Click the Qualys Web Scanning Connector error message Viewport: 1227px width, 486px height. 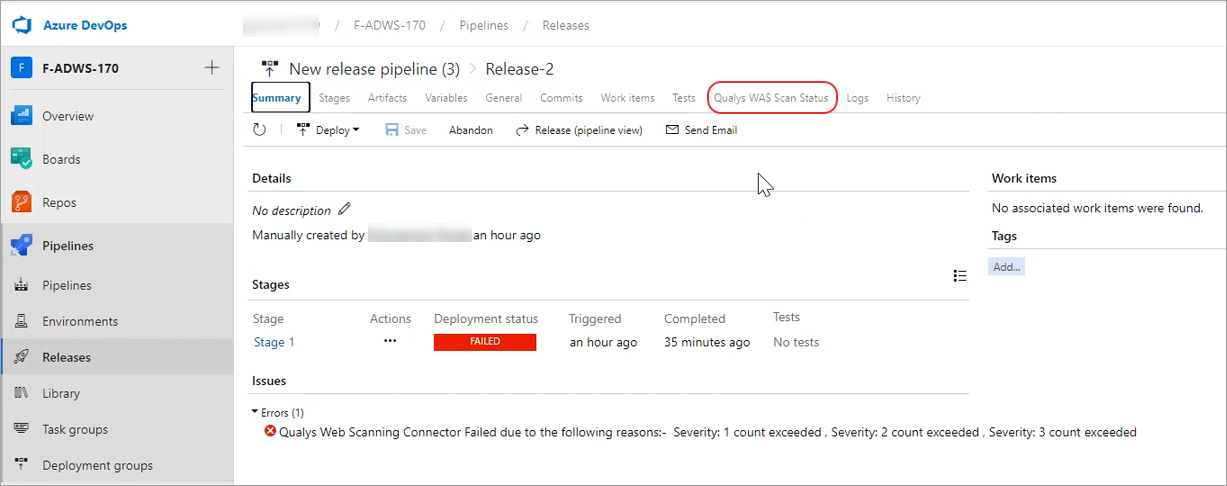(708, 433)
